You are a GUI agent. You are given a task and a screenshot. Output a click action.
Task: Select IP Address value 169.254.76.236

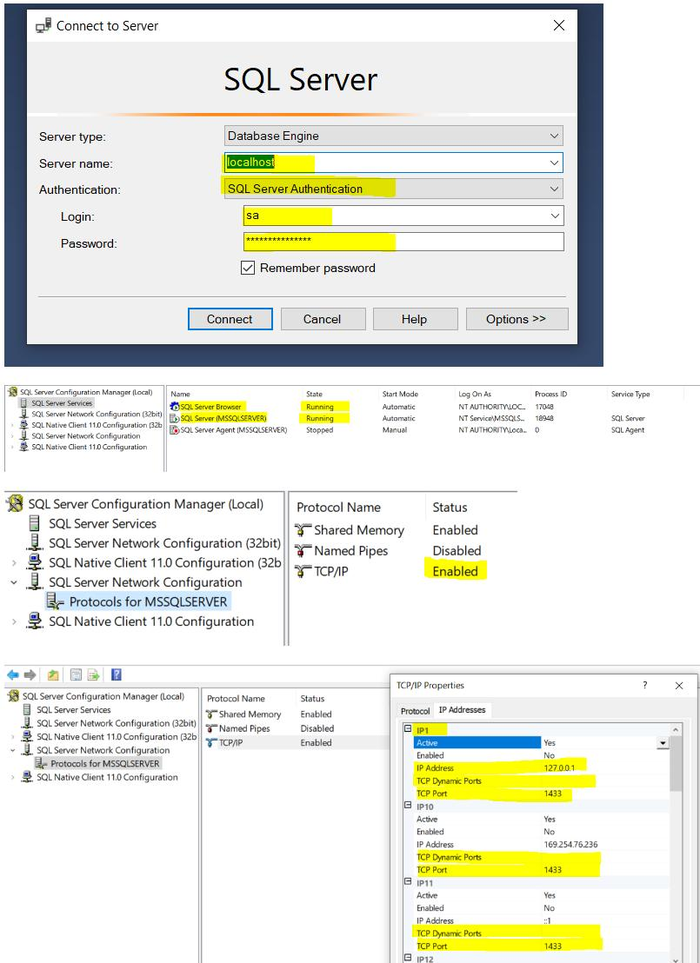click(570, 844)
